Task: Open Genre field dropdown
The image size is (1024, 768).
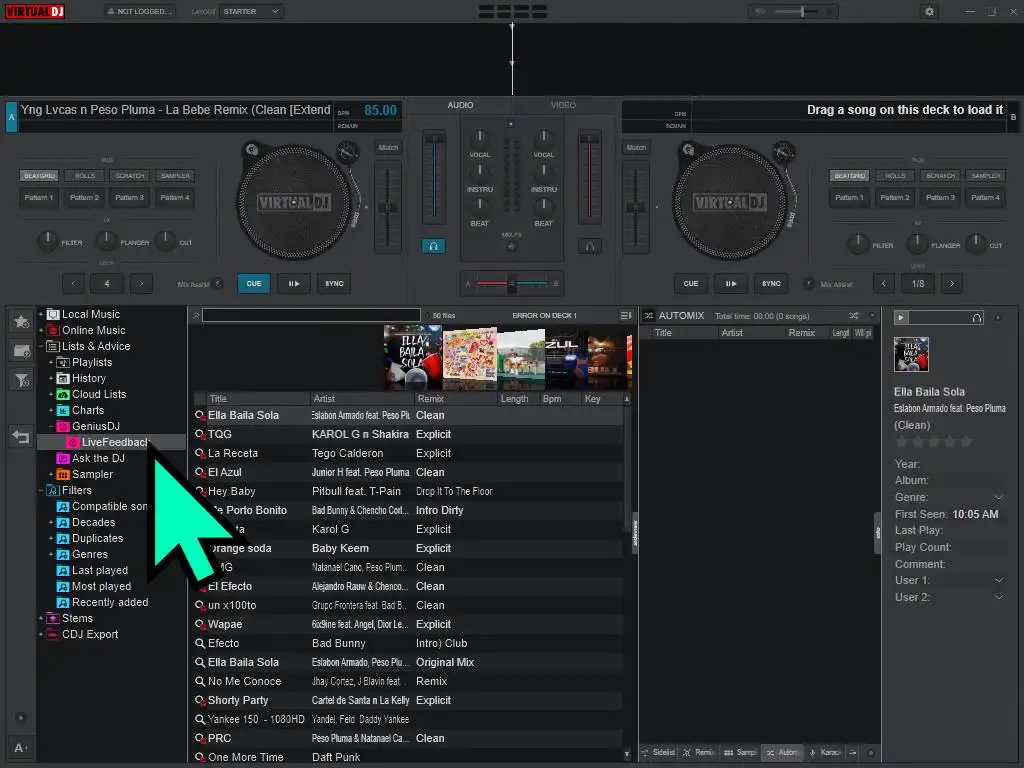Action: pyautogui.click(x=999, y=498)
